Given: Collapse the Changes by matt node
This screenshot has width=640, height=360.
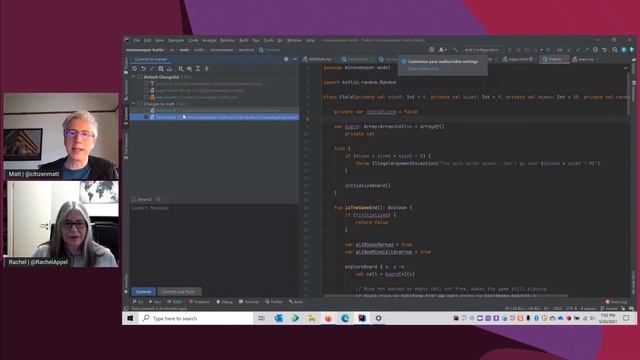Looking at the screenshot, I should click(133, 104).
